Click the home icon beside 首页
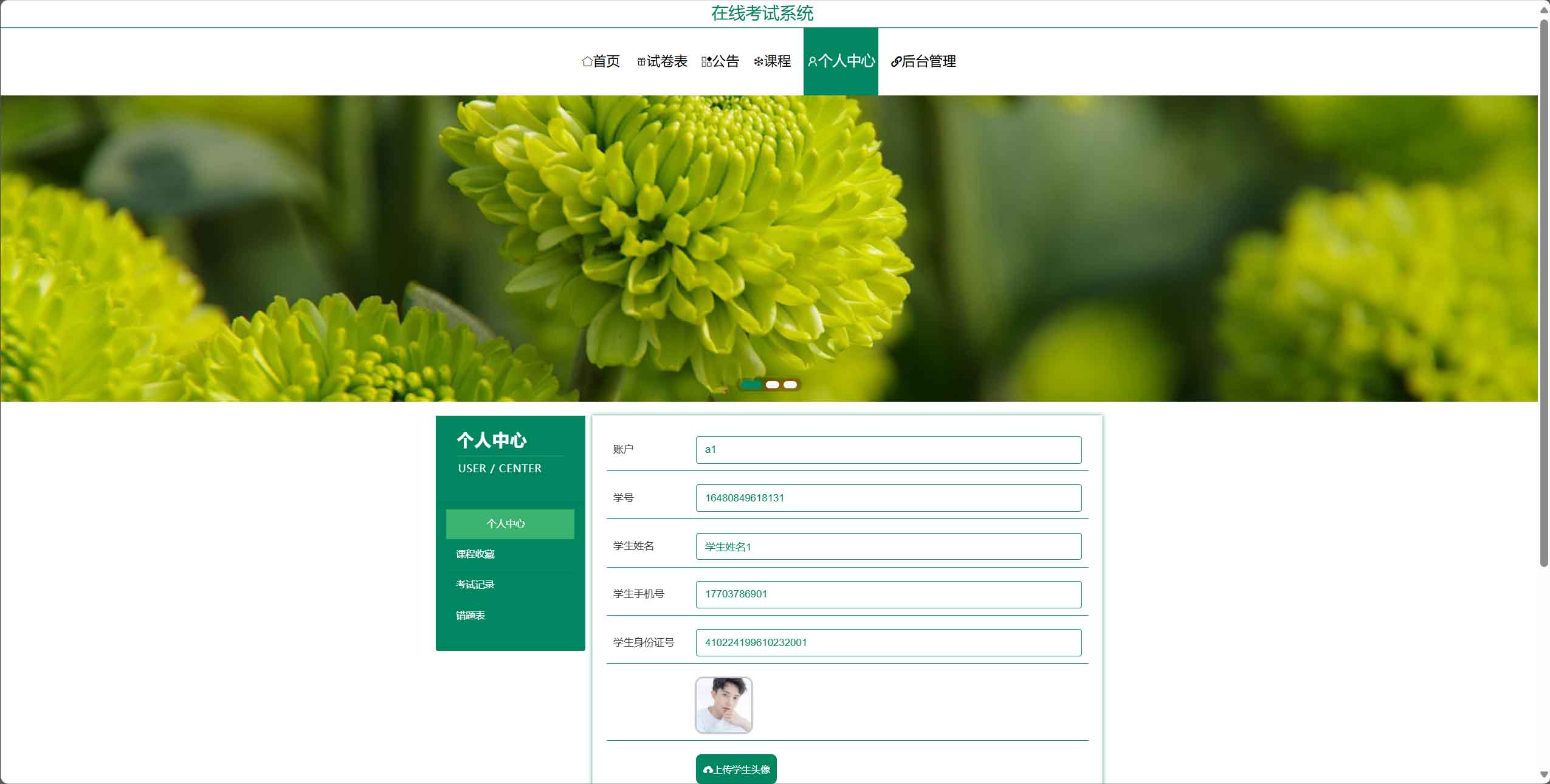Screen dimensions: 1550x784 point(587,61)
